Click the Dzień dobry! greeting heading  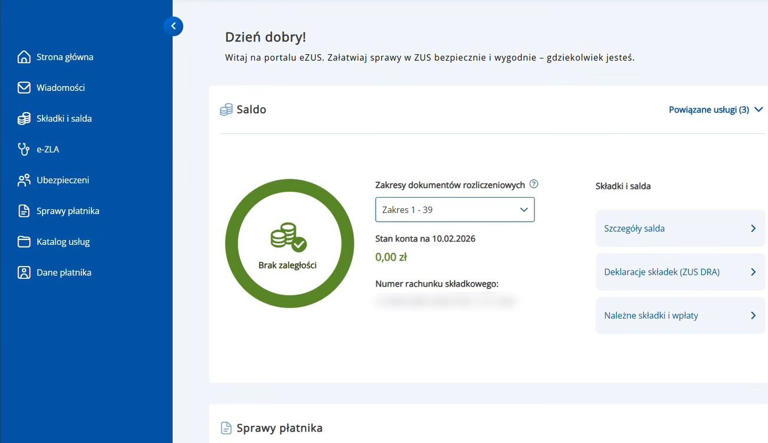[x=265, y=37]
